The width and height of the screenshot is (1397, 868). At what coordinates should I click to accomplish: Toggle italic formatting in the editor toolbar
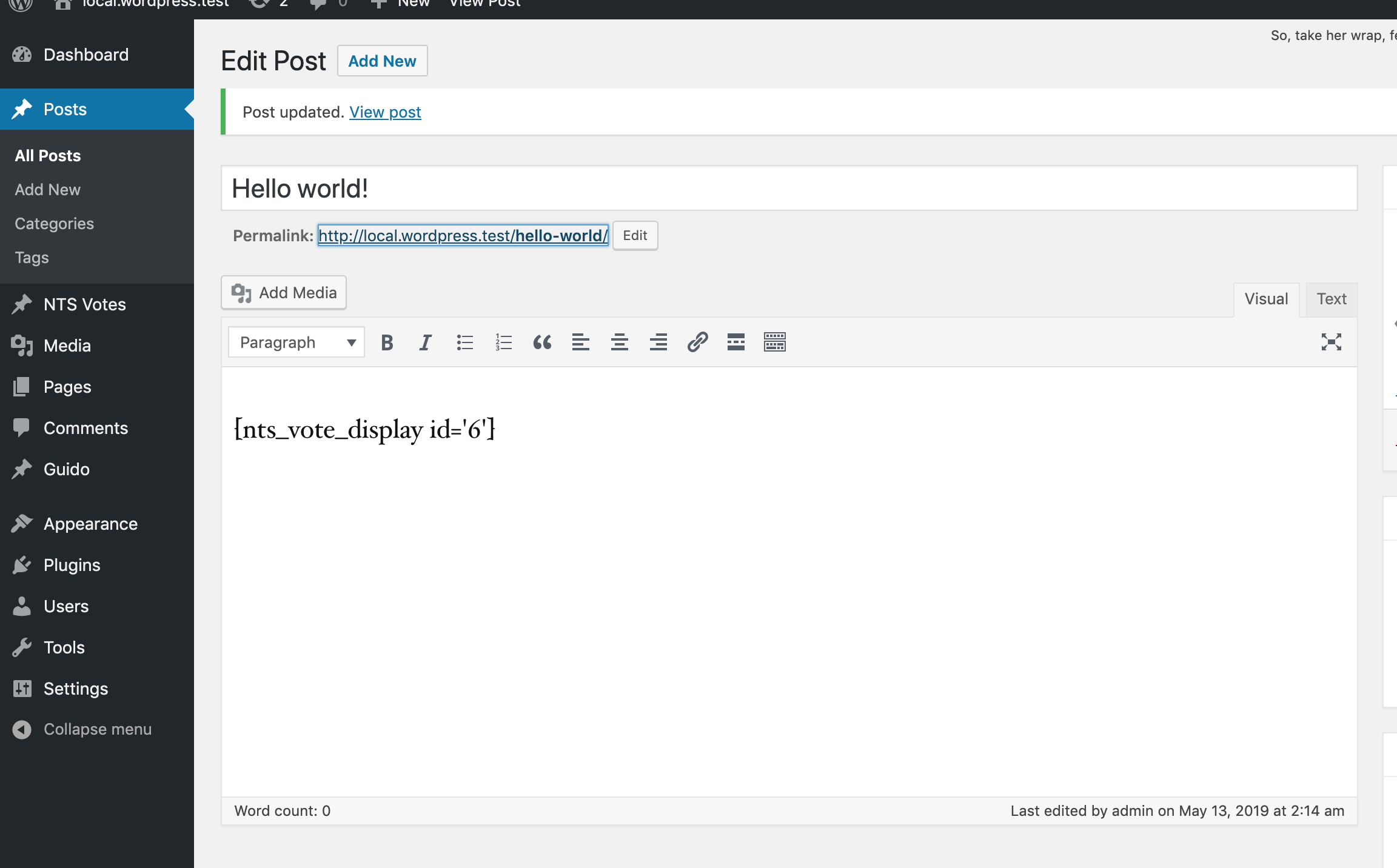426,342
